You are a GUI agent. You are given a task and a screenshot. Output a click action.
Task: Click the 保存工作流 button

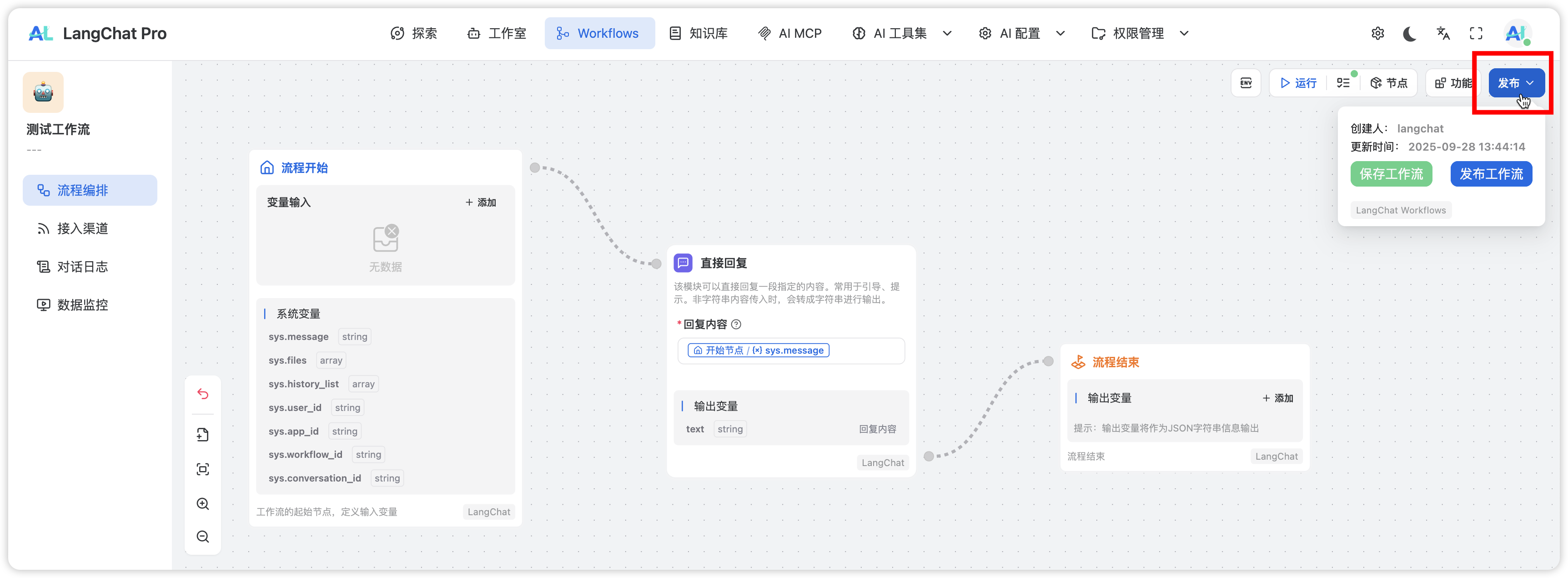tap(1391, 174)
